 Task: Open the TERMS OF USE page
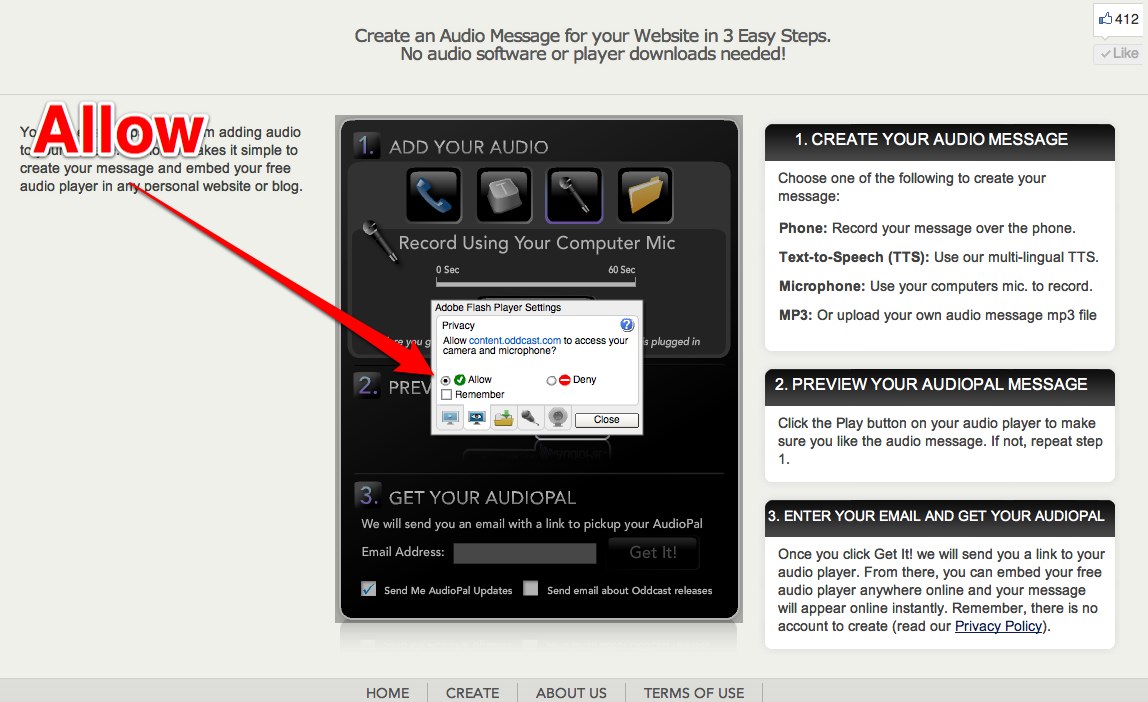coord(693,692)
